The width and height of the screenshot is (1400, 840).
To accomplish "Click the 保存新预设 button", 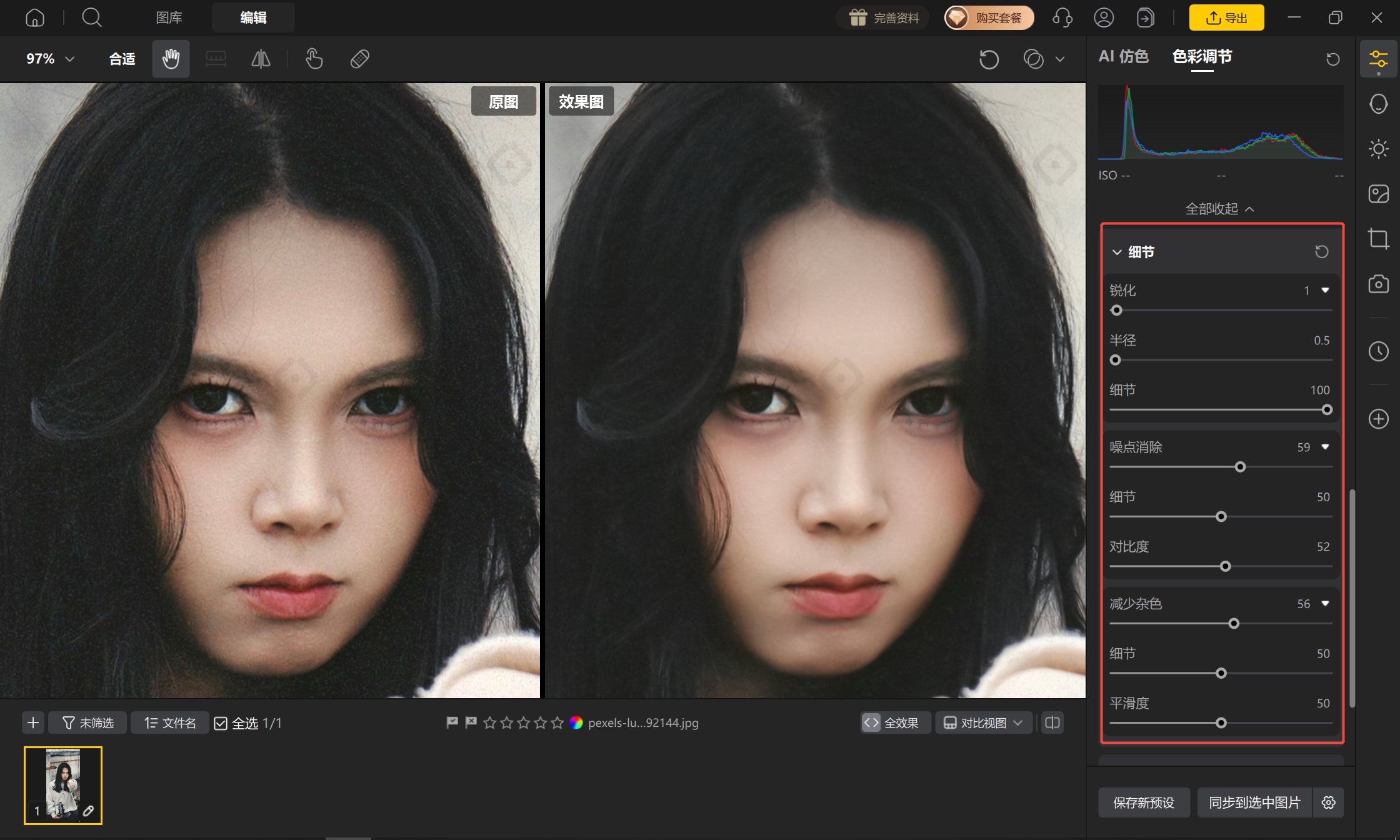I will (1144, 802).
